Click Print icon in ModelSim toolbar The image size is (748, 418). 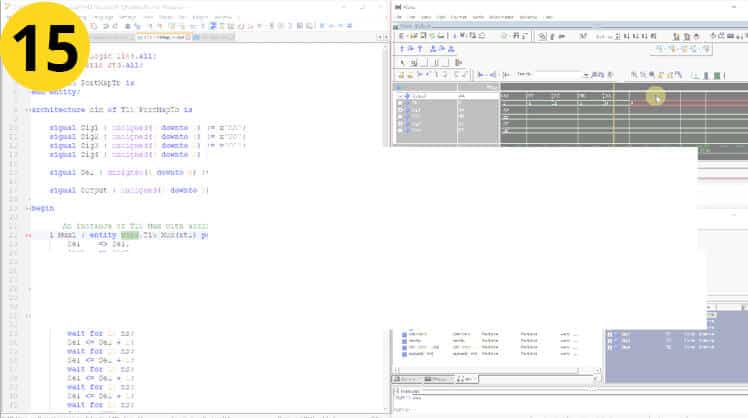440,36
